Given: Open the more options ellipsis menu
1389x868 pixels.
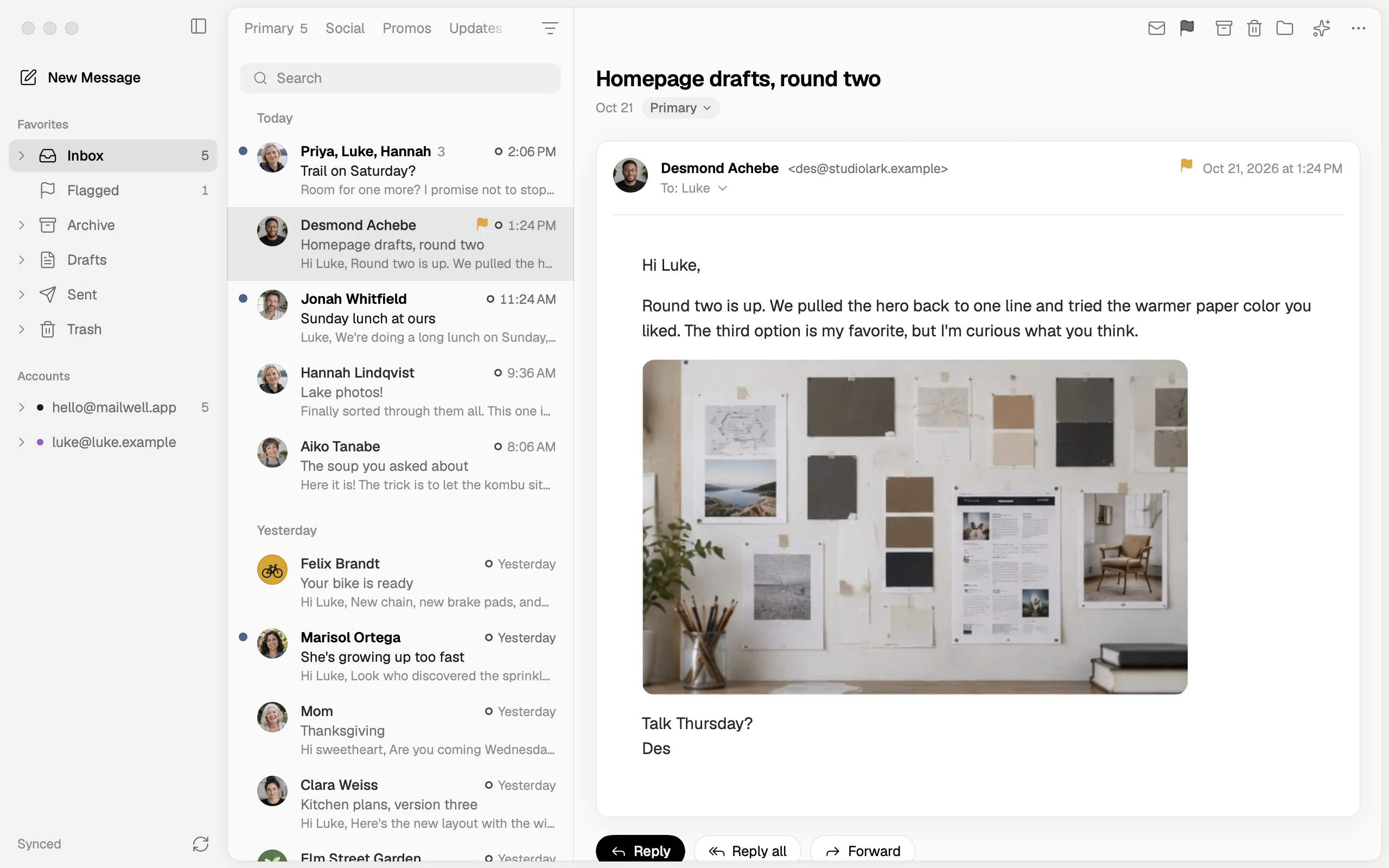Looking at the screenshot, I should click(1358, 28).
